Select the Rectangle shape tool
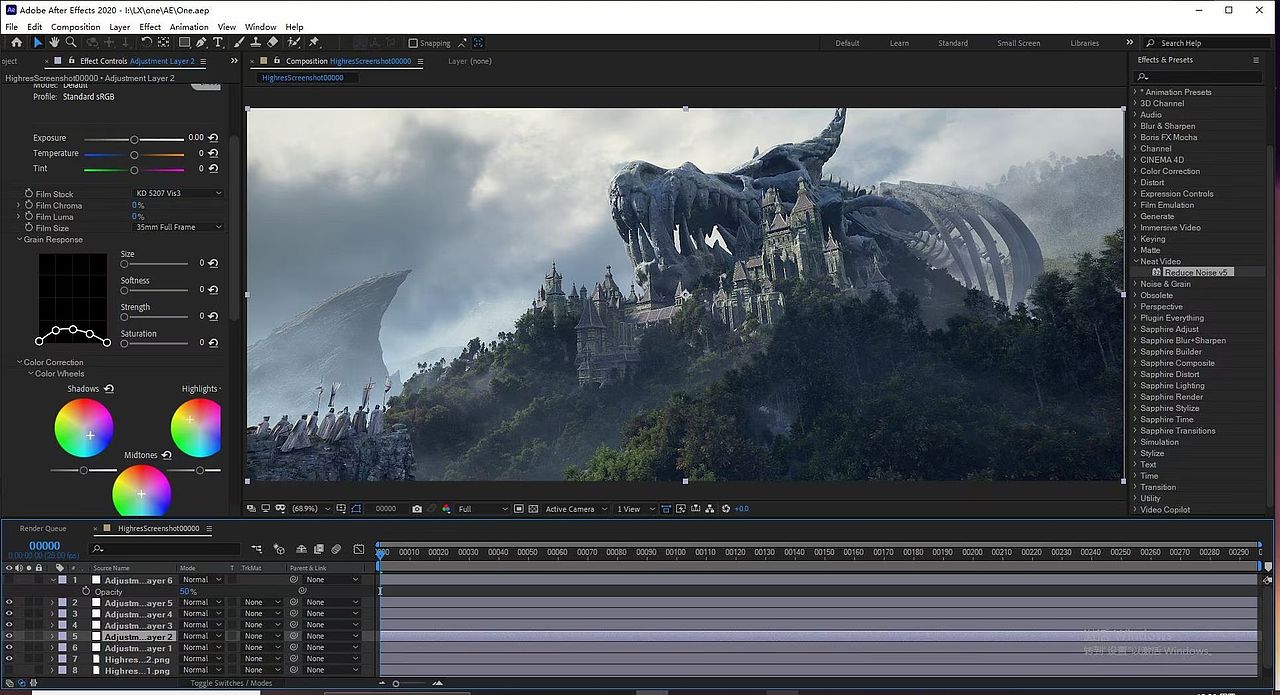 pyautogui.click(x=184, y=43)
